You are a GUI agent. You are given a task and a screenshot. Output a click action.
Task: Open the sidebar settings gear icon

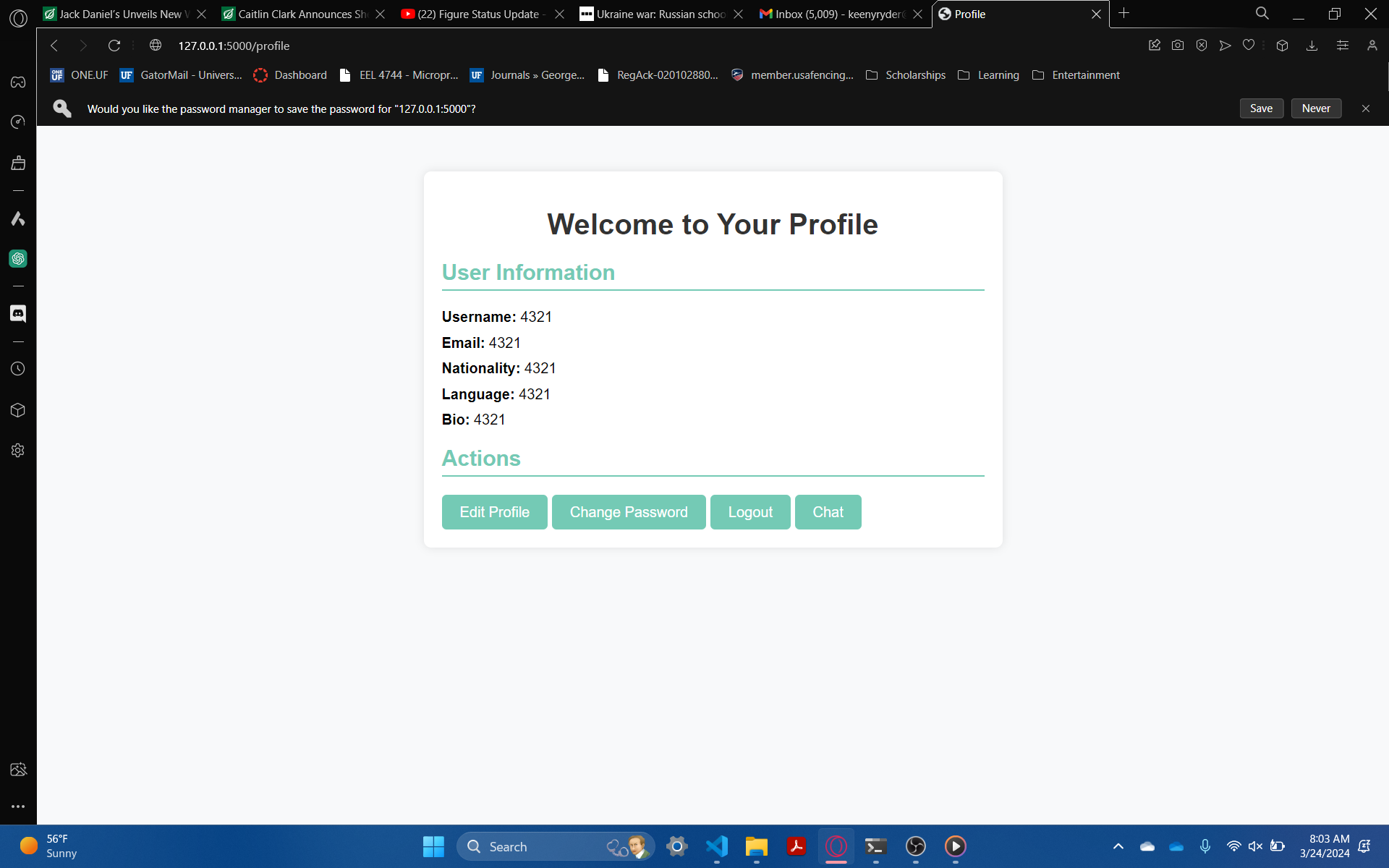pyautogui.click(x=18, y=450)
